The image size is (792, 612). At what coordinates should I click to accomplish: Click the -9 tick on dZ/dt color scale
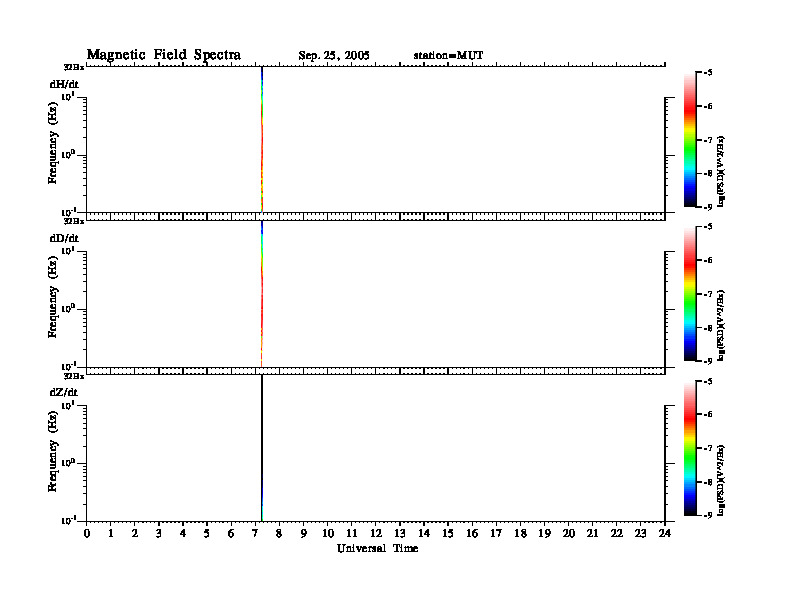pos(708,515)
